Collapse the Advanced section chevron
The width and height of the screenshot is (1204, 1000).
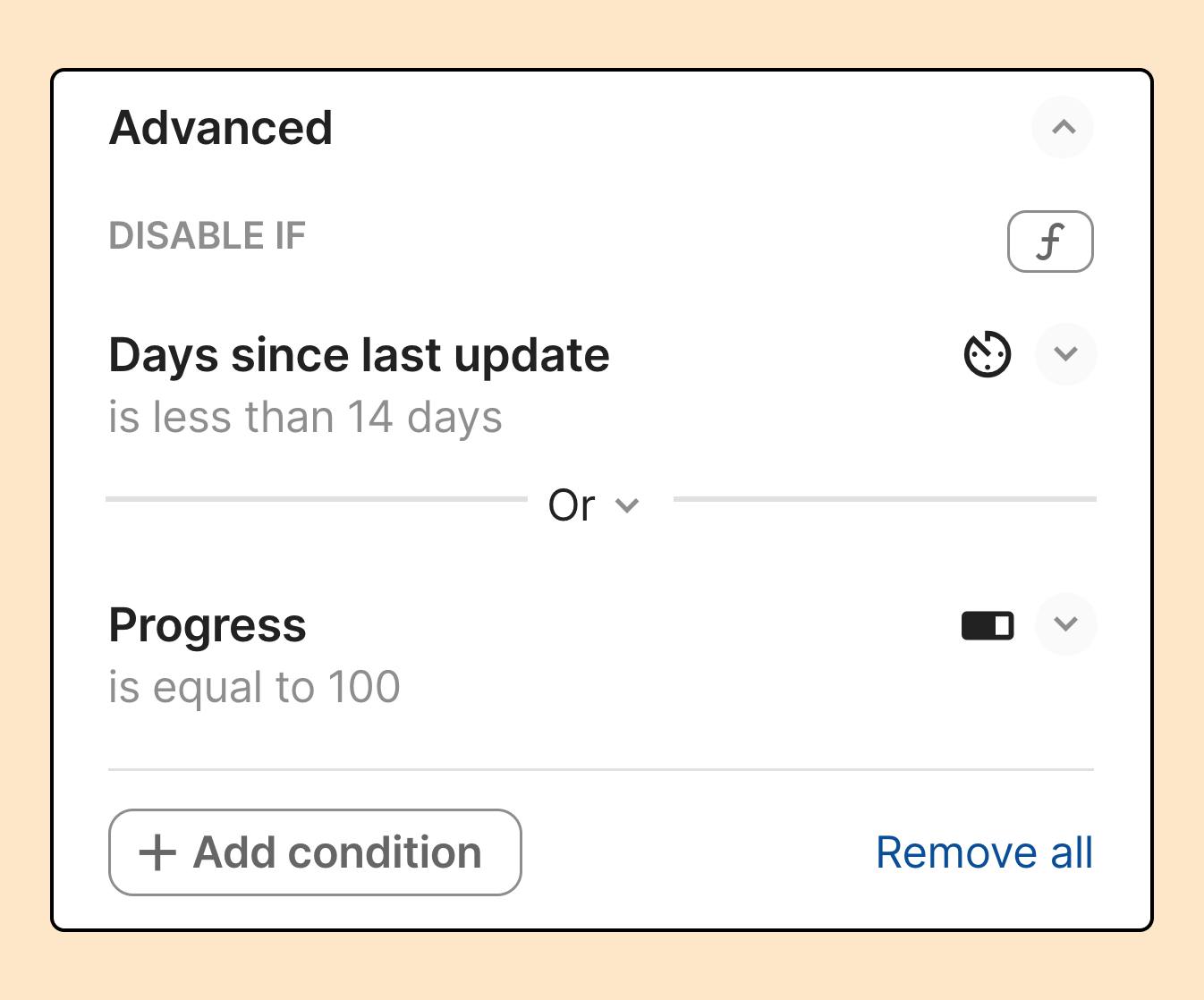coord(1063,128)
